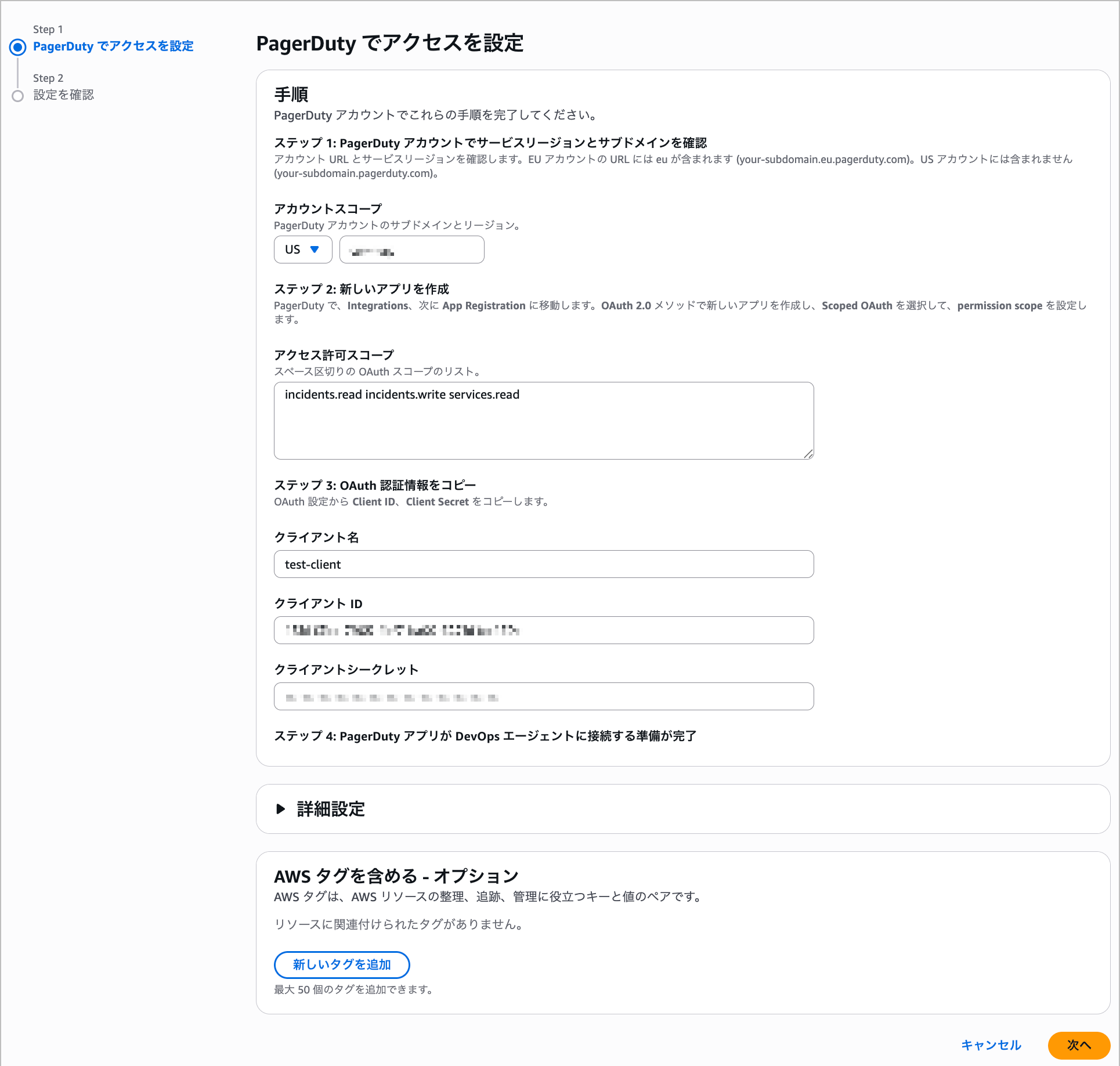Select the クライアント ID field
The image size is (1120, 1066).
[543, 630]
